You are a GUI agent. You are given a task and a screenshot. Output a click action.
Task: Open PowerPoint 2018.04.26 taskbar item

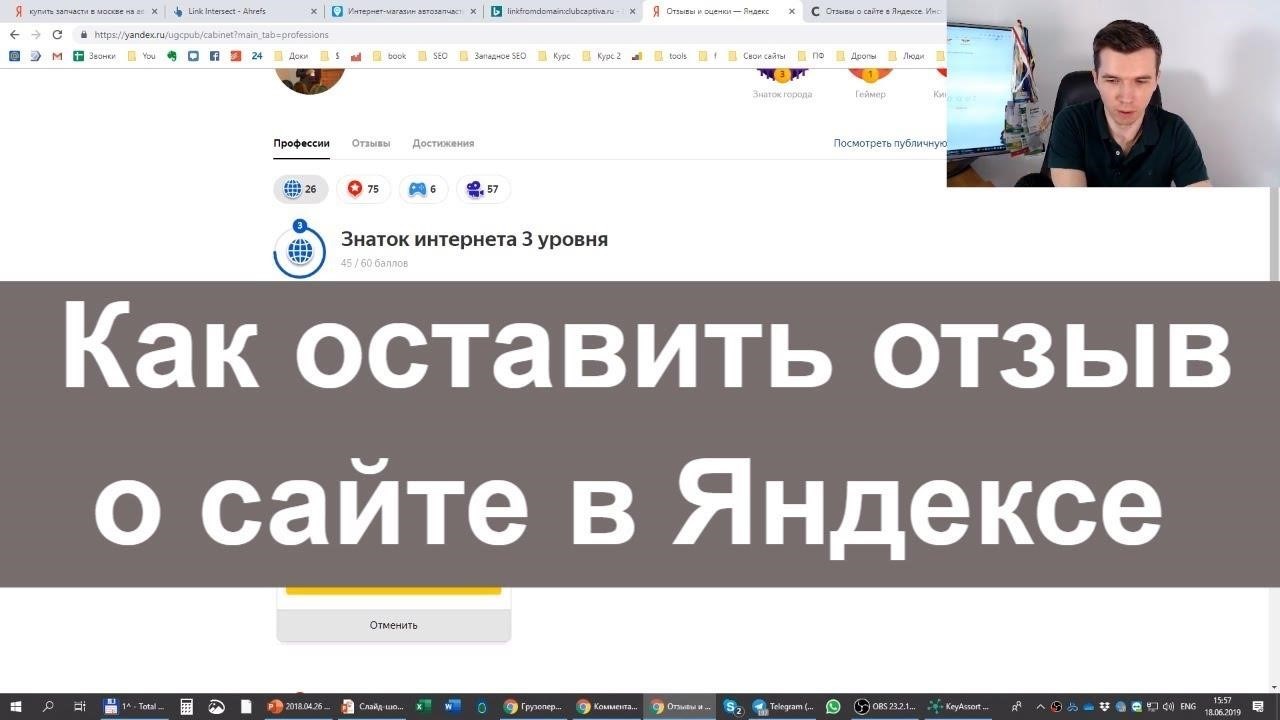click(x=298, y=706)
